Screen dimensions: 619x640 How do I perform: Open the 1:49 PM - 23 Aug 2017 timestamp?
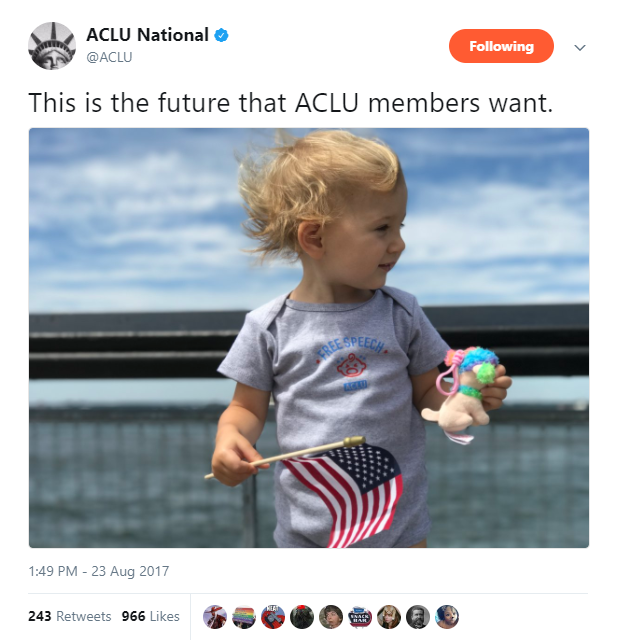(99, 571)
